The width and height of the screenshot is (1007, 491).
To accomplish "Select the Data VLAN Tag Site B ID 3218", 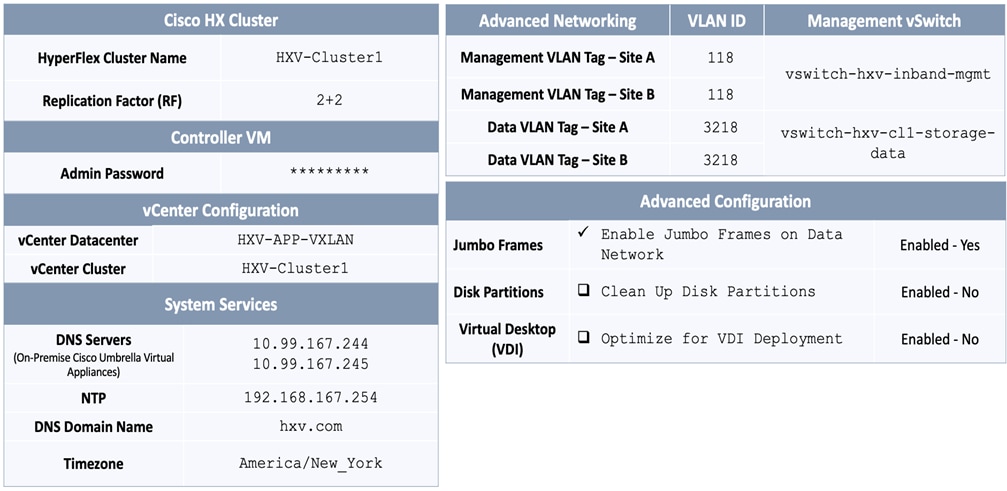I will coord(720,160).
